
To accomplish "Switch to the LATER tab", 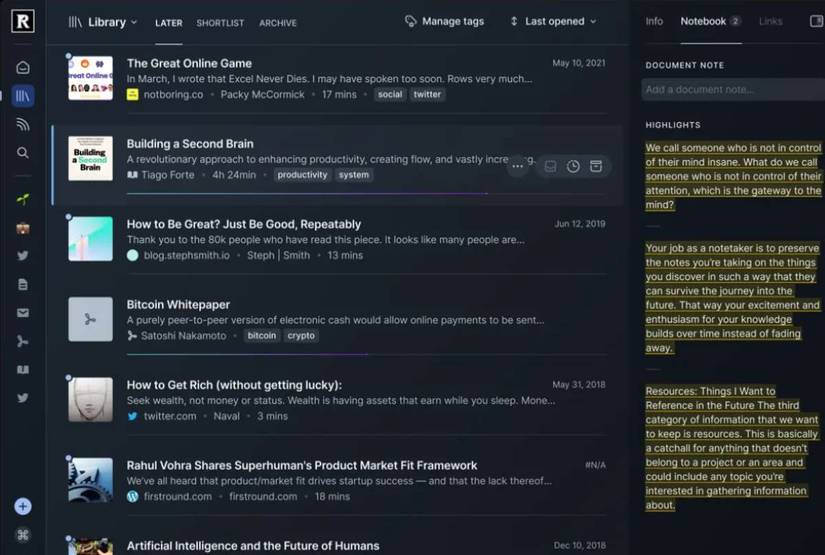I will 169,23.
